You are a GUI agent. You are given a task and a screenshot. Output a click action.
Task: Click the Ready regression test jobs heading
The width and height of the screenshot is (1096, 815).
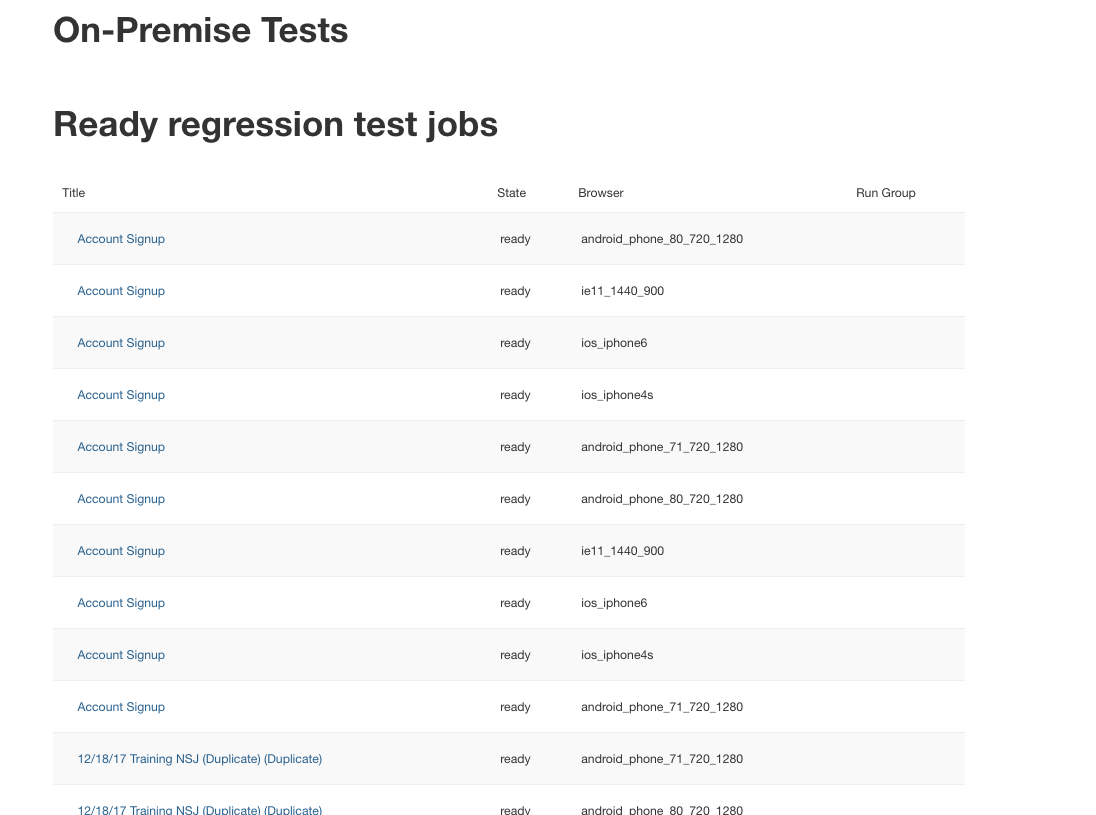(x=275, y=125)
